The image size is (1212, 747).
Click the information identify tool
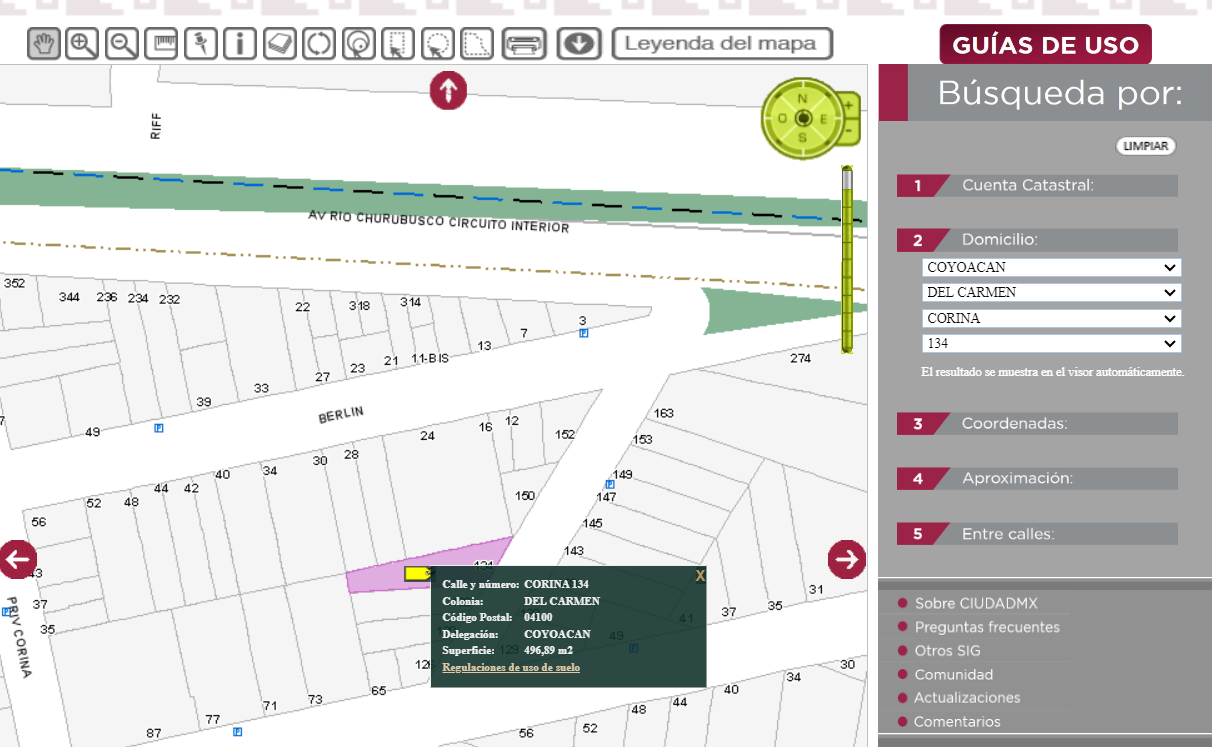click(x=240, y=44)
